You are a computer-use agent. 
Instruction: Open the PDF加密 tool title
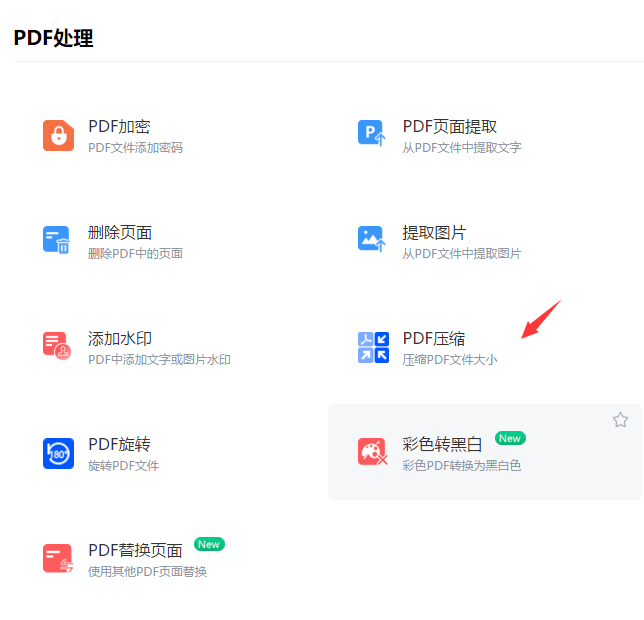tap(119, 126)
